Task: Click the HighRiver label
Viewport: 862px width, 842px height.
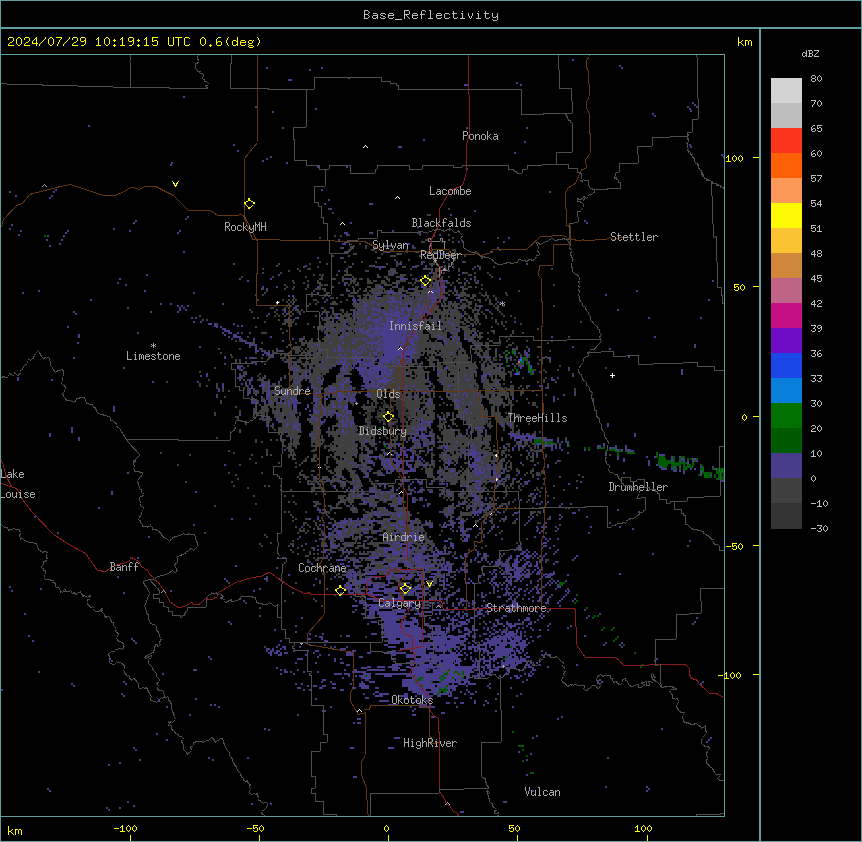Action: click(430, 743)
